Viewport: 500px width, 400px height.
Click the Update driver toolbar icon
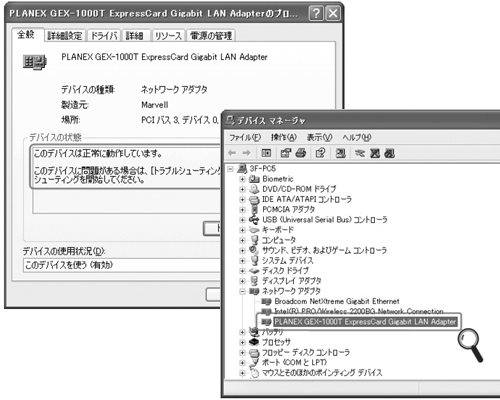[x=360, y=153]
